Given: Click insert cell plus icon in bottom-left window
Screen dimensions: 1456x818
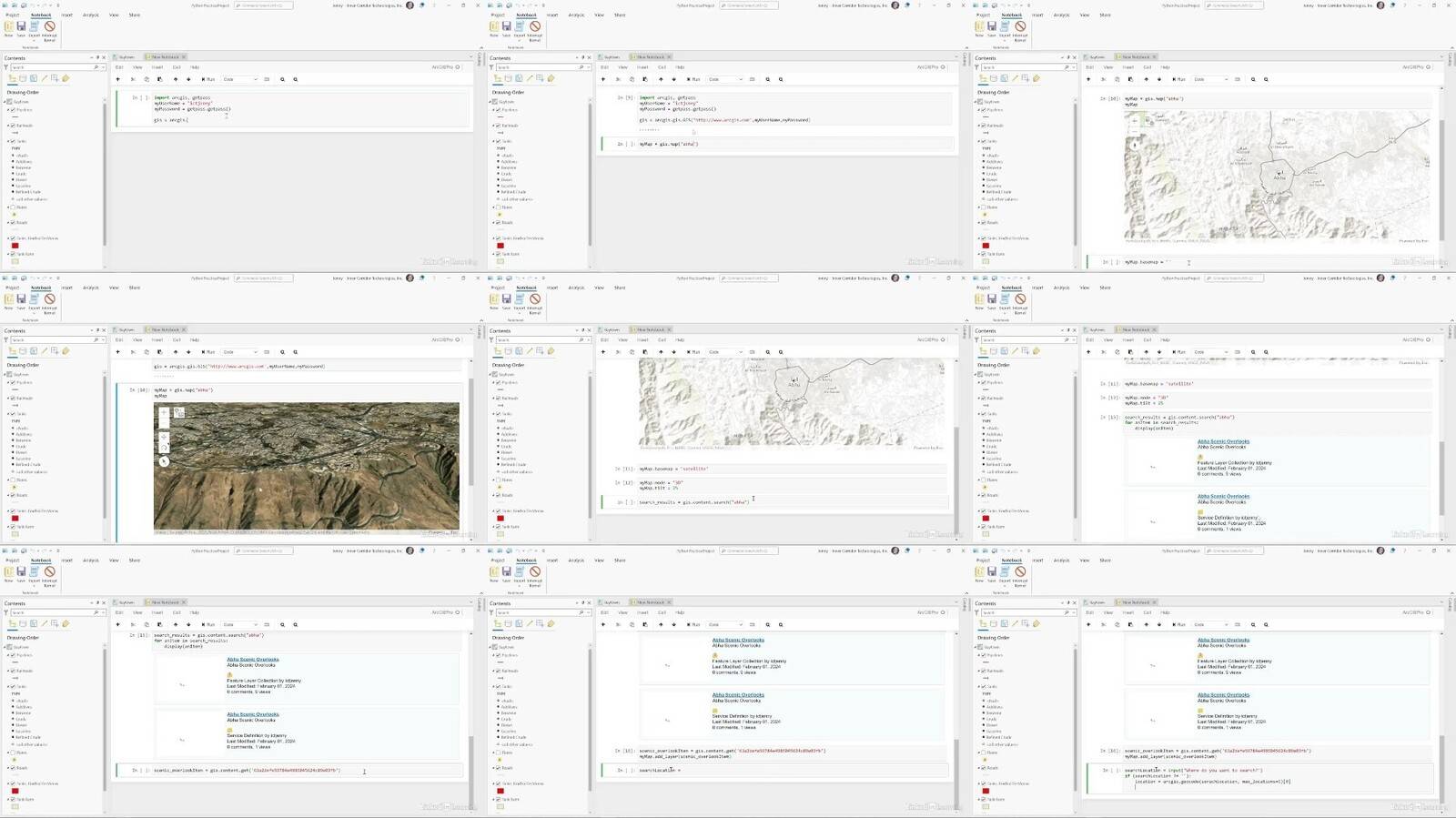Looking at the screenshot, I should pos(118,625).
